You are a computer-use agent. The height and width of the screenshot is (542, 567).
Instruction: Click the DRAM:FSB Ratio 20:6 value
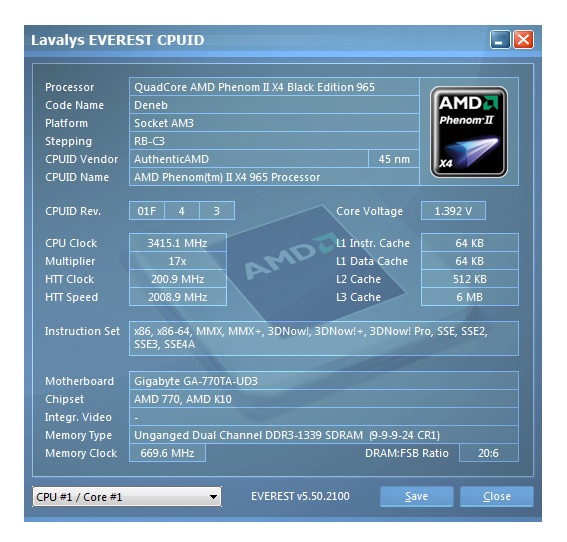point(489,453)
